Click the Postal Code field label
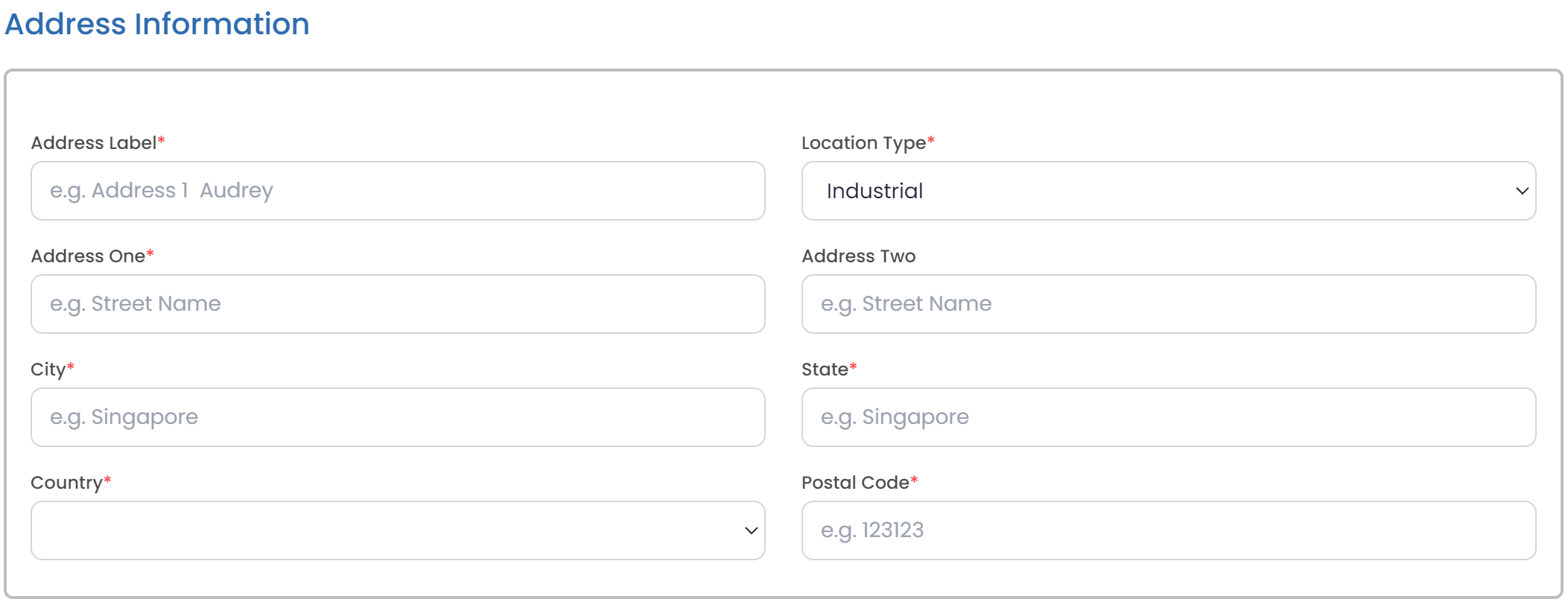Viewport: 1568px width, 602px height. pyautogui.click(x=855, y=483)
